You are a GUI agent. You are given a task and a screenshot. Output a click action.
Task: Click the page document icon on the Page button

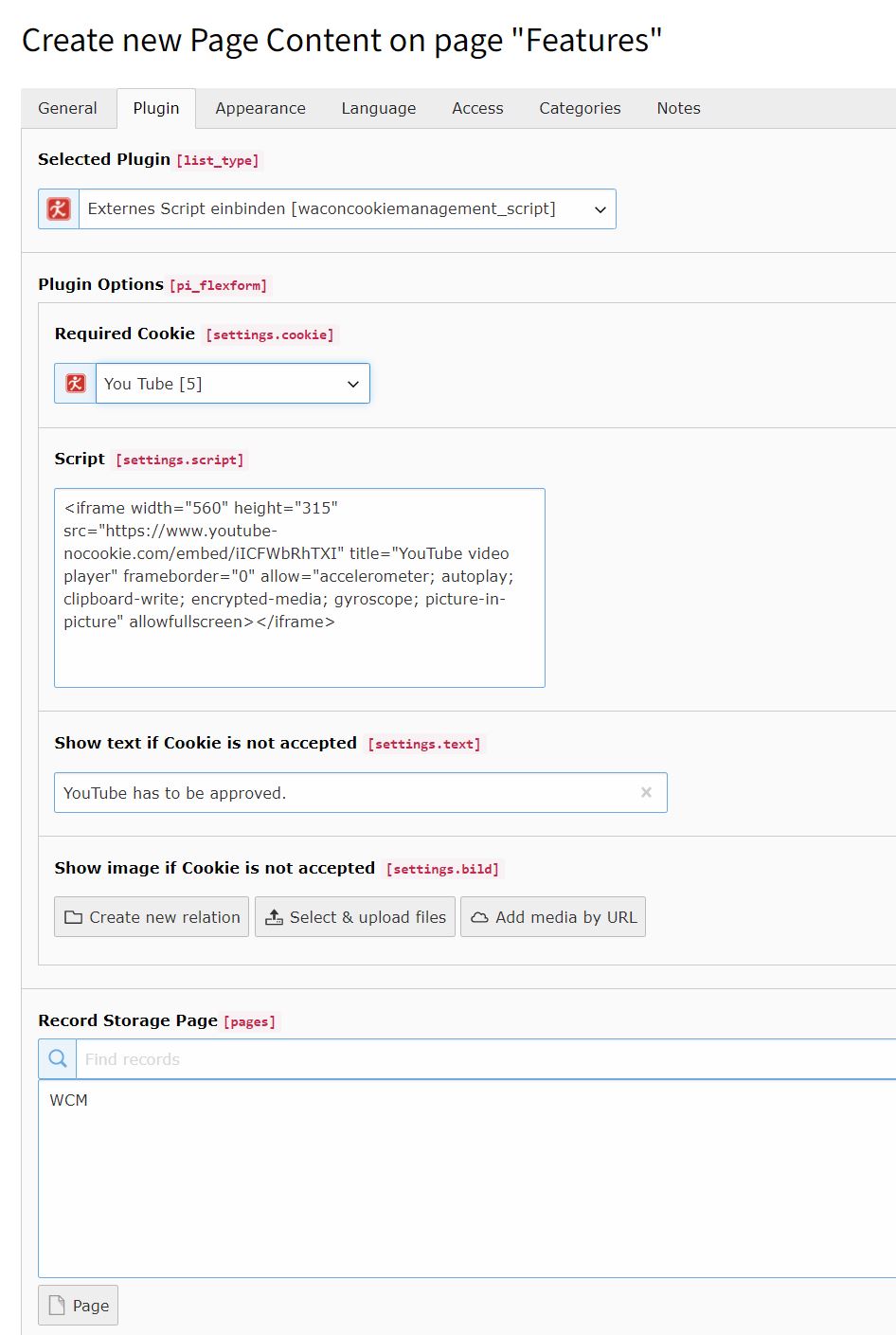[x=59, y=1305]
